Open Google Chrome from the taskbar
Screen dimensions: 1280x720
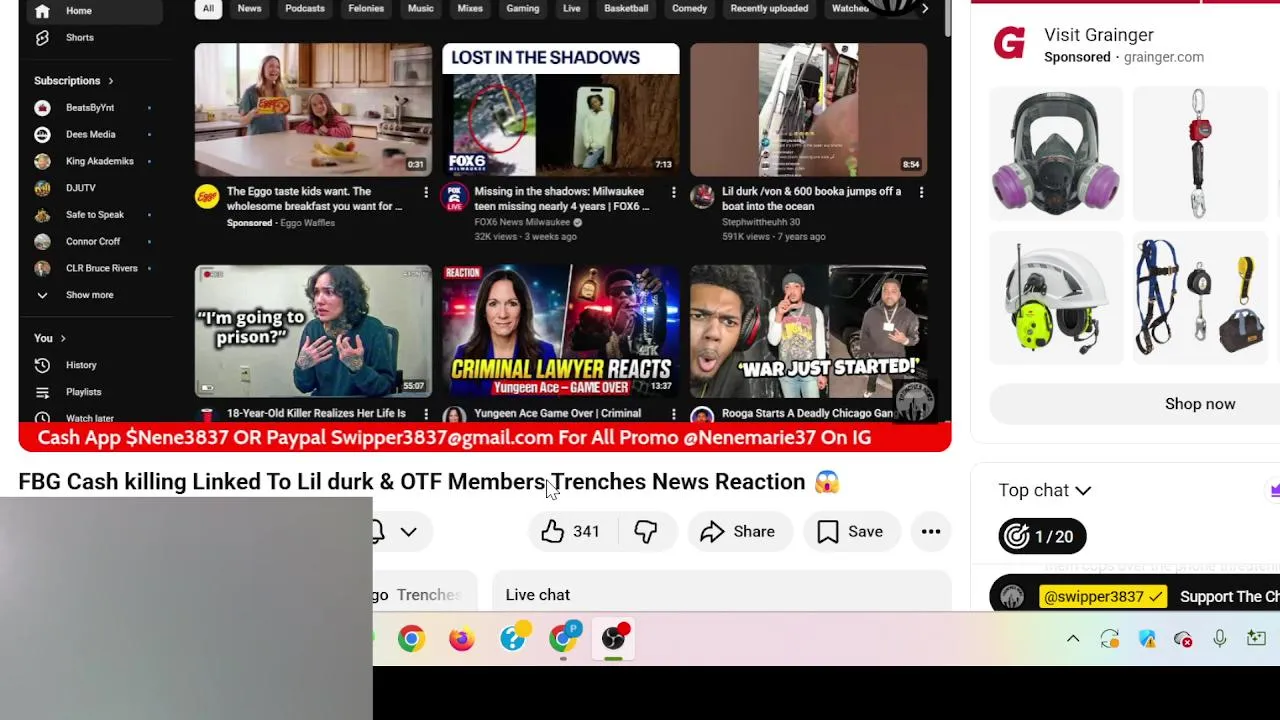click(411, 638)
